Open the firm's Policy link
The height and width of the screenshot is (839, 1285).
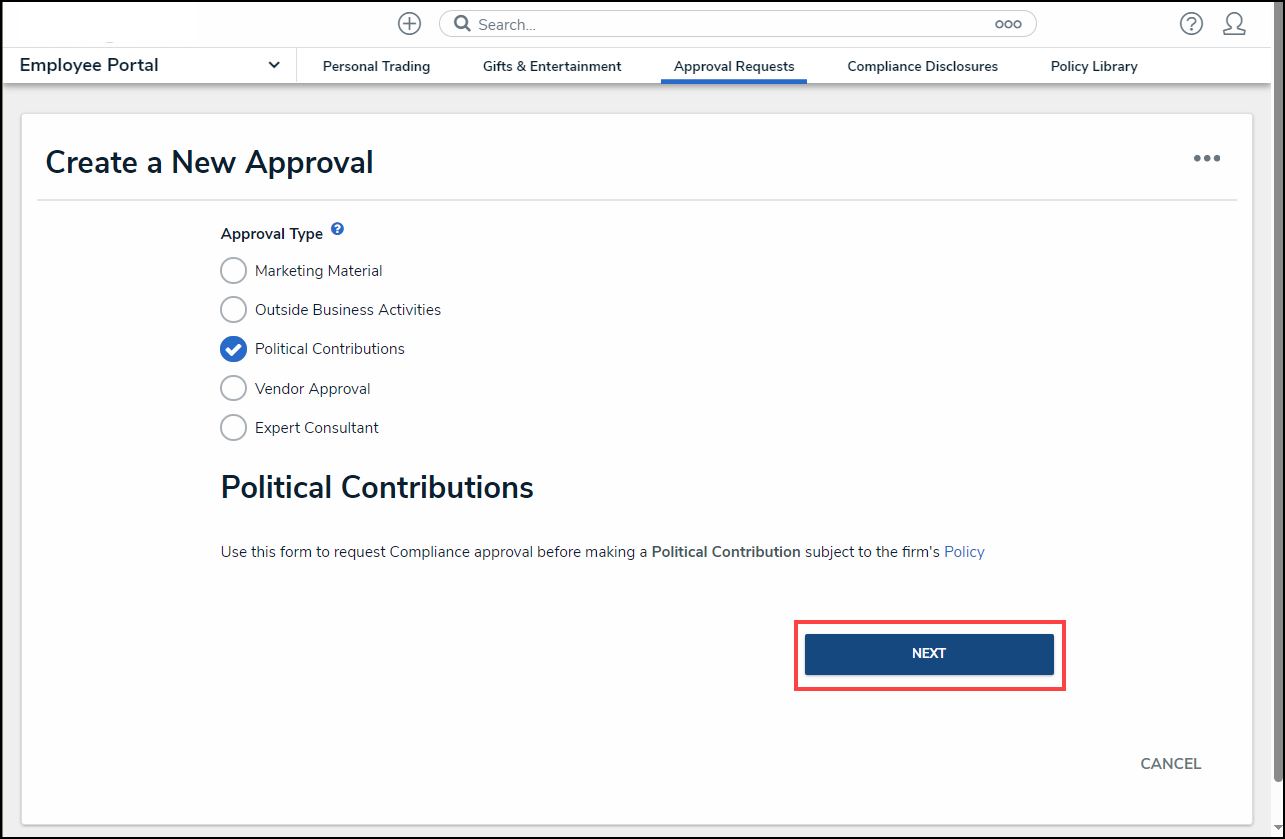coord(964,552)
